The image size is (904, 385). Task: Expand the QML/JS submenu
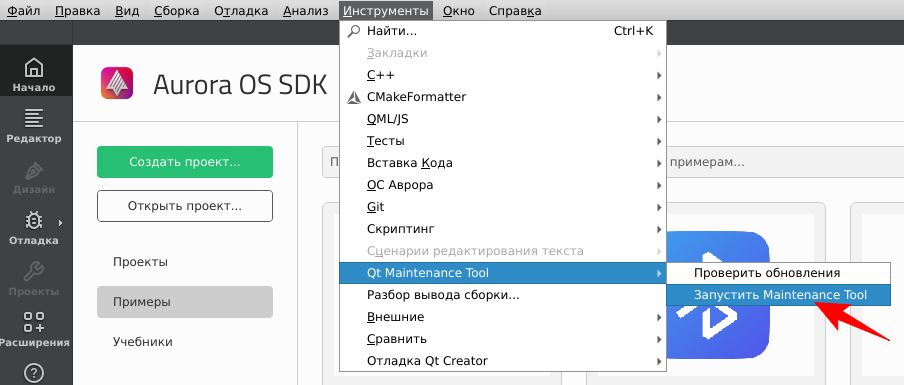point(503,119)
